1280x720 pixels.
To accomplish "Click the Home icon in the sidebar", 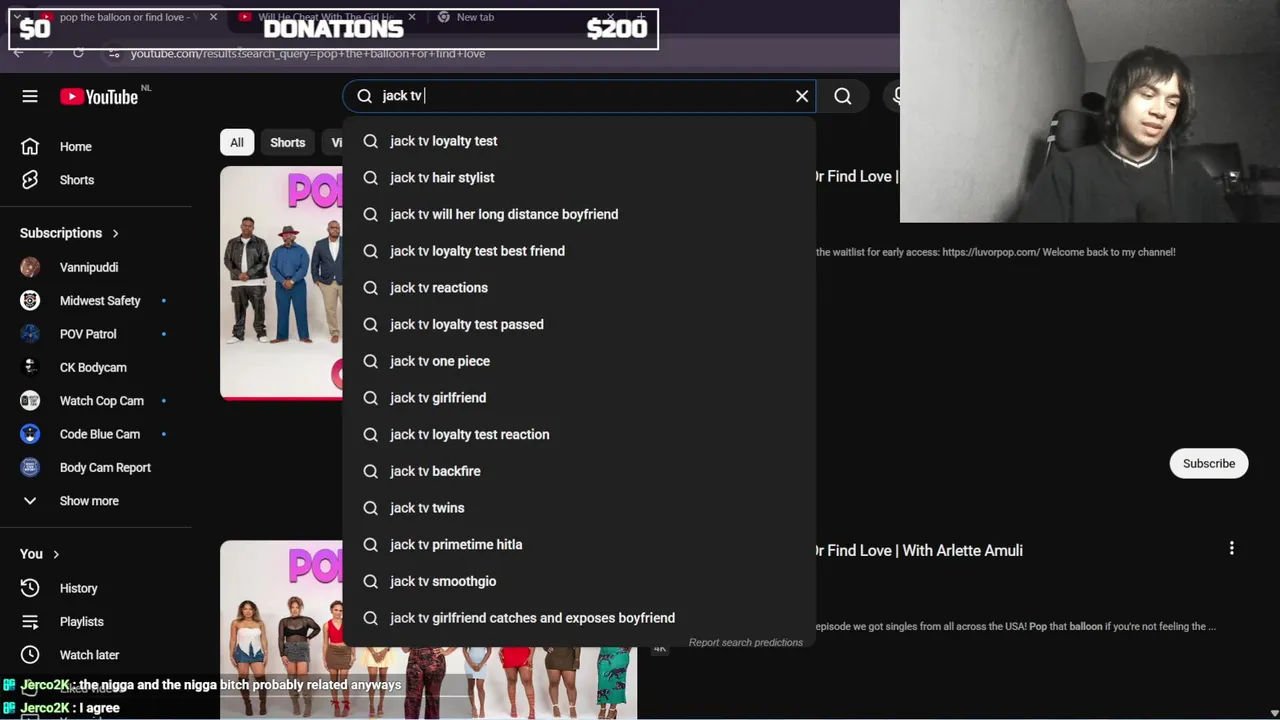I will point(30,146).
